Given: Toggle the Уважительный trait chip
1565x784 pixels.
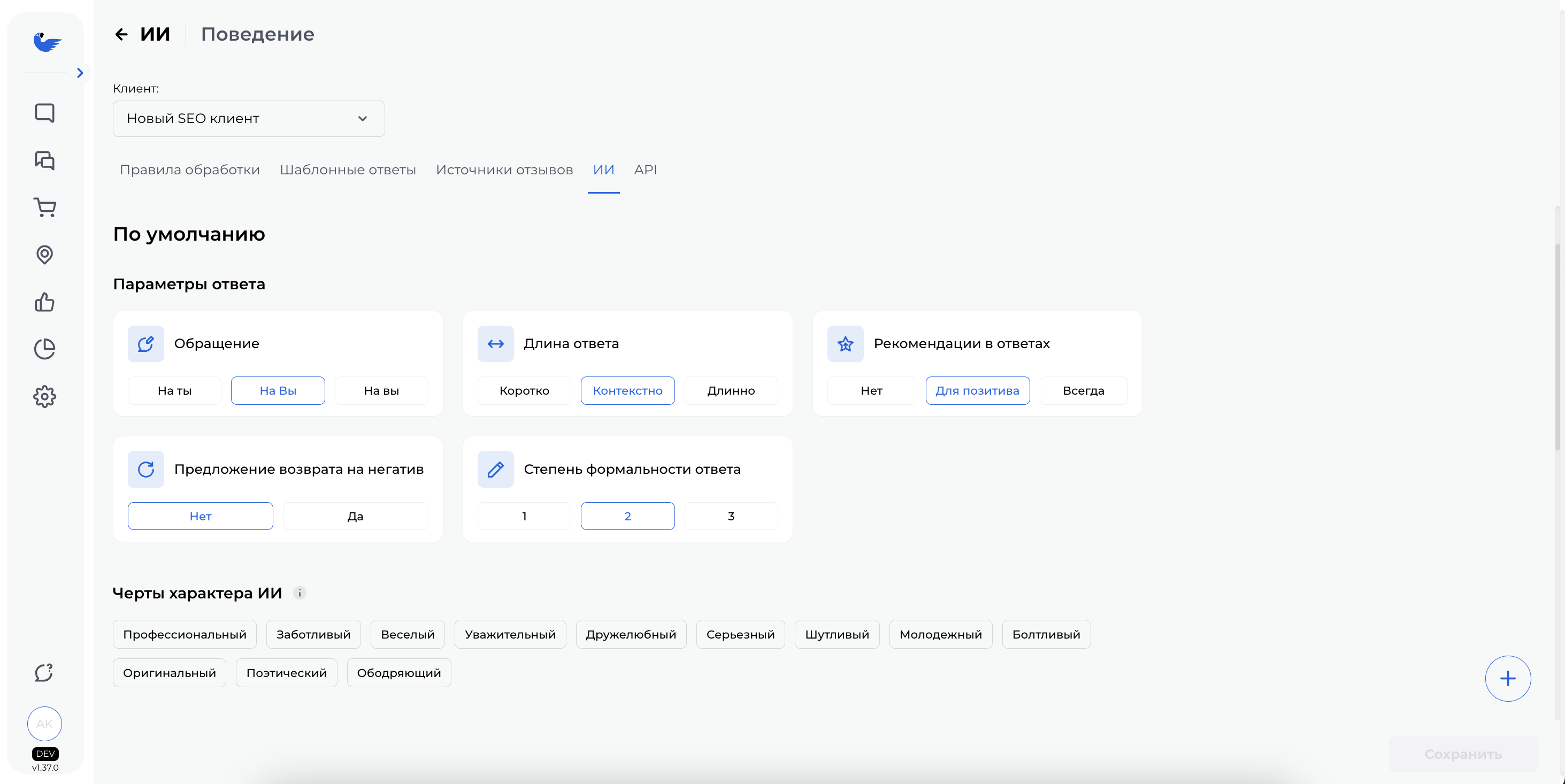Looking at the screenshot, I should point(510,635).
